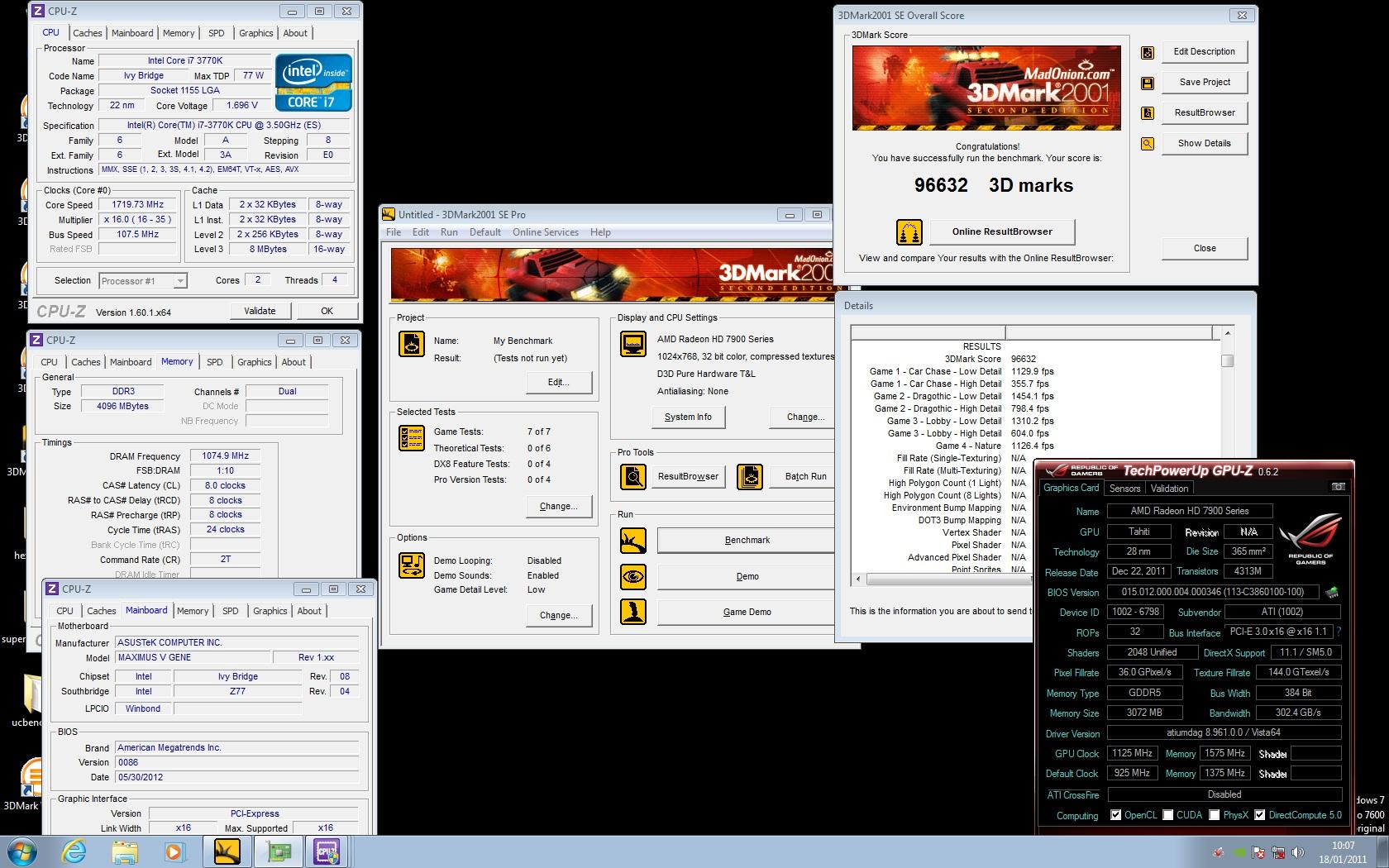
Task: Click the Batch Run icon in Pro Tools
Action: 750,477
